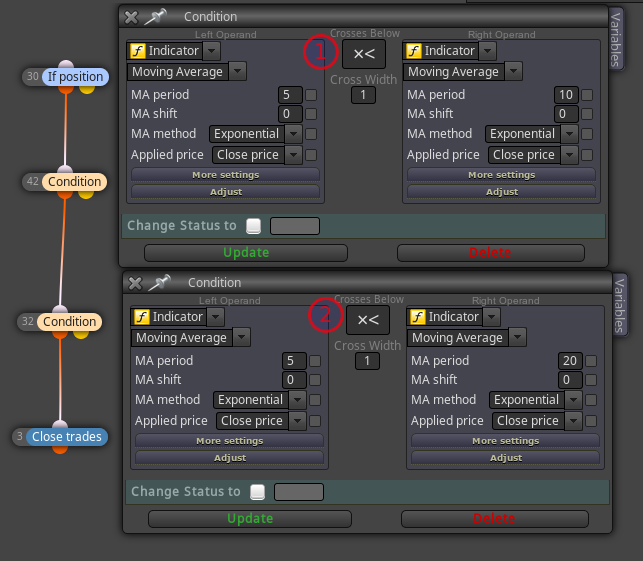Click yellow output dot of Condition 32

coord(81,334)
